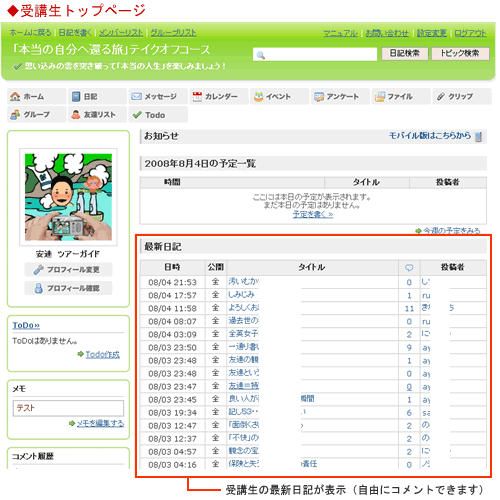Open the モバイル版はこちらから link
This screenshot has width=500, height=500.
(x=430, y=135)
